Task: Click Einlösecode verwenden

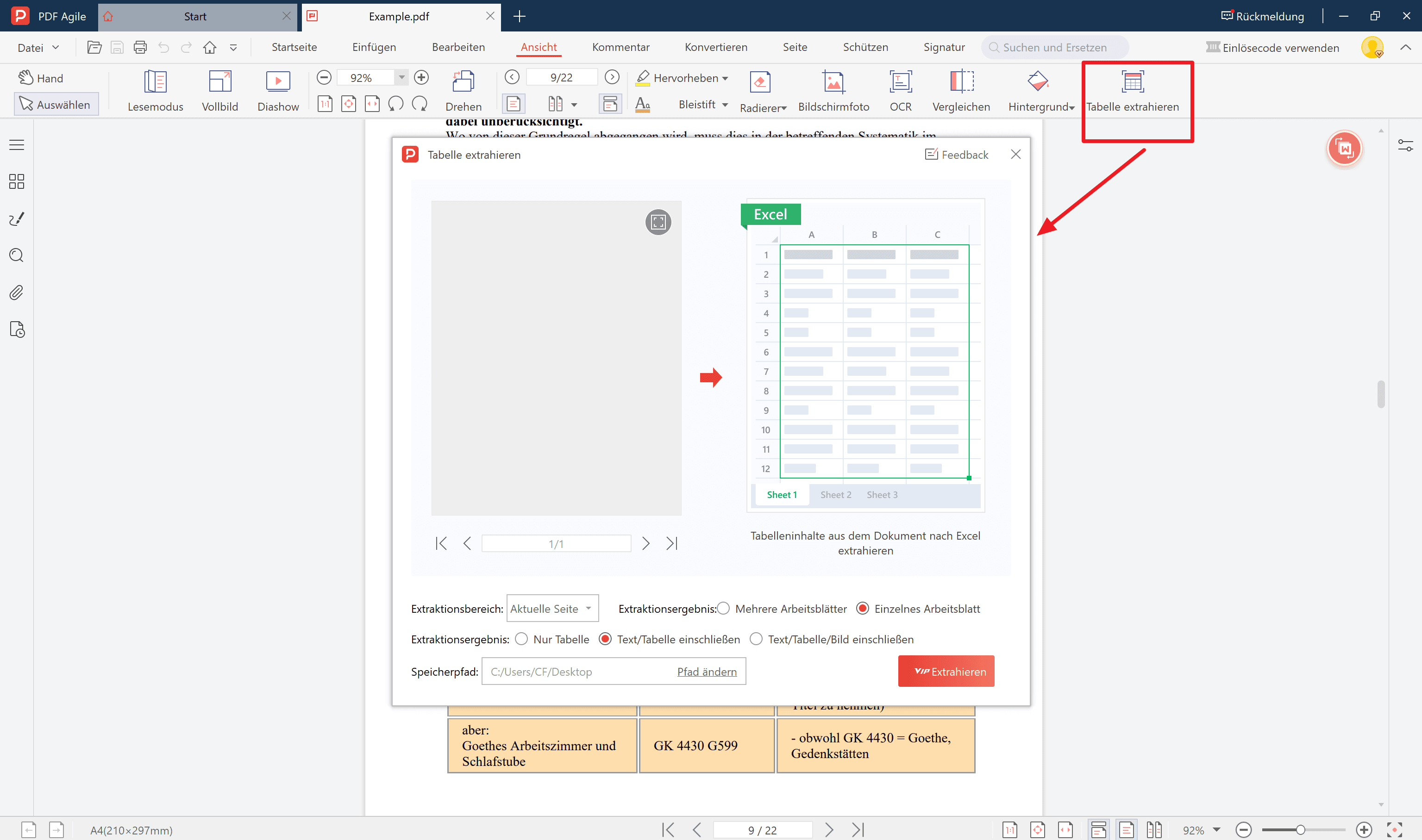Action: click(1272, 48)
